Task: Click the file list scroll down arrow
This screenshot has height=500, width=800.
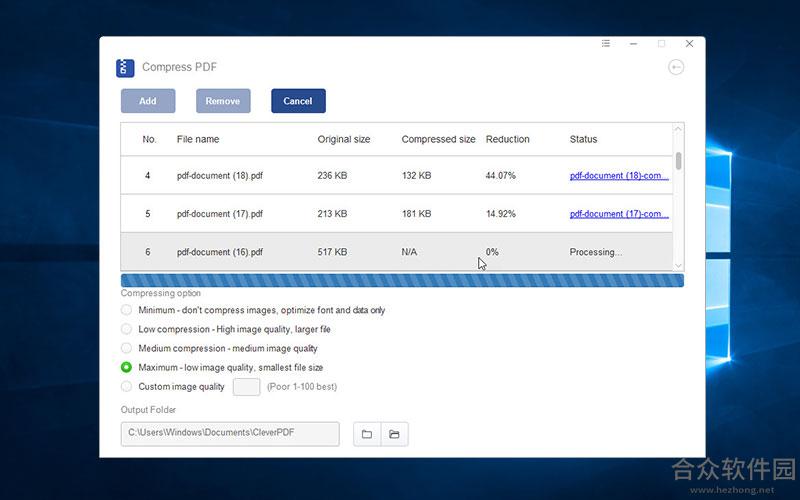Action: [x=678, y=265]
